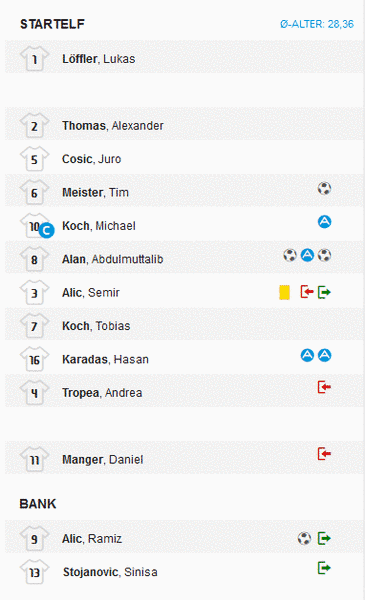Click the Ø-ALTER: 28,36 average age label

pyautogui.click(x=317, y=24)
